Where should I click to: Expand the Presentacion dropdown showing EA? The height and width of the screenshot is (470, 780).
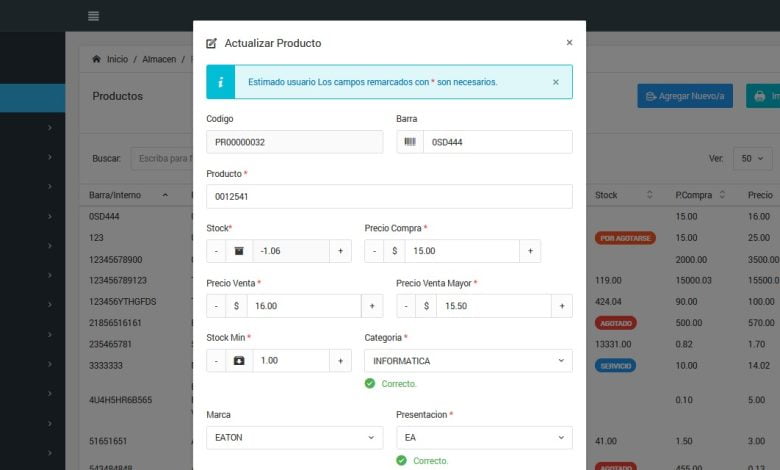[x=484, y=437]
